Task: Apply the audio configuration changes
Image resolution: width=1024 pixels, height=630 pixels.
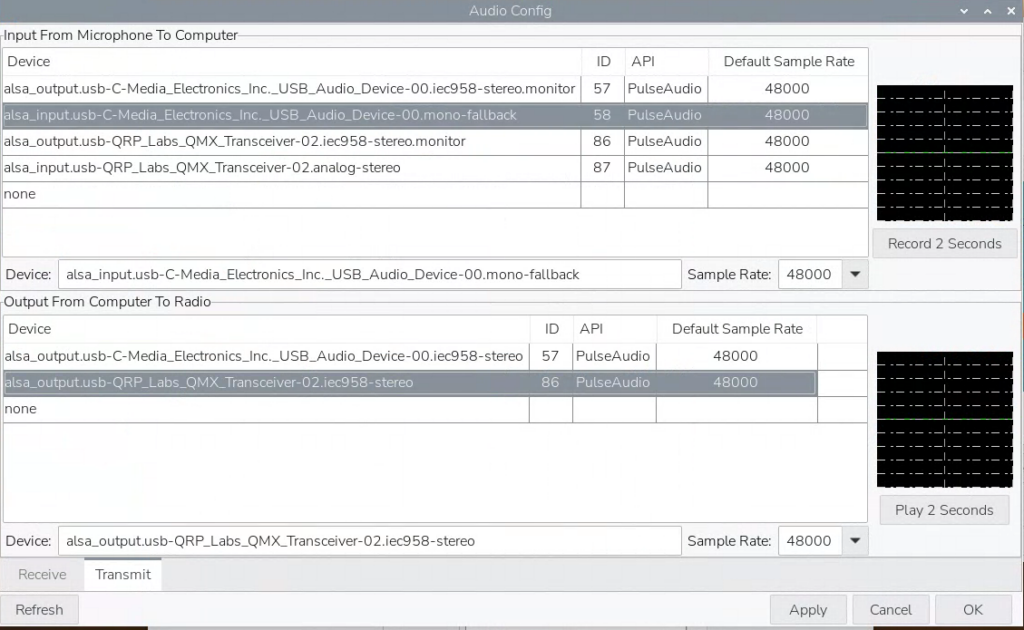Action: click(x=808, y=610)
